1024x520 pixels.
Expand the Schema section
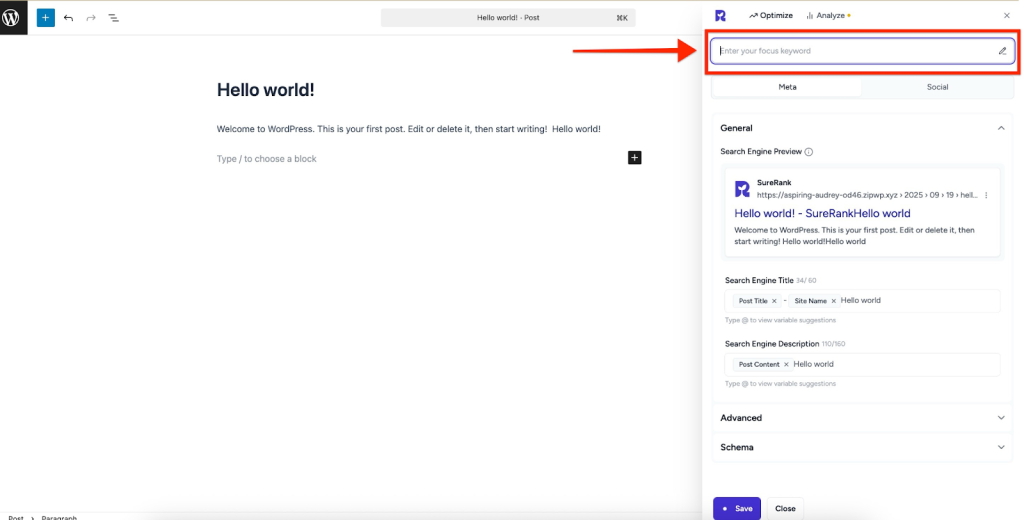pos(1001,447)
